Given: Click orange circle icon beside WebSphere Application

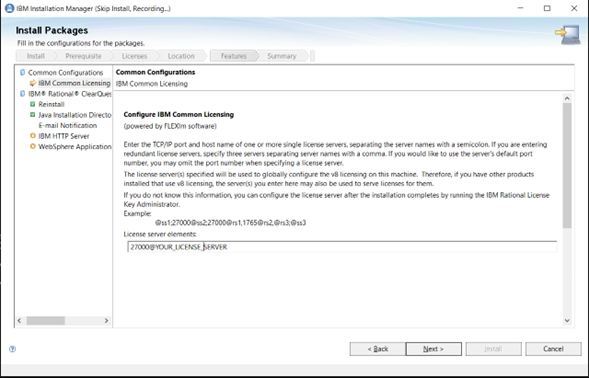Looking at the screenshot, I should pyautogui.click(x=33, y=146).
